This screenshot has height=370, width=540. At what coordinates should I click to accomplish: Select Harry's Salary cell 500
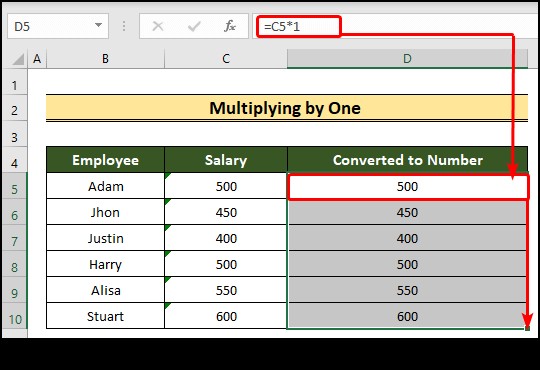pos(226,264)
